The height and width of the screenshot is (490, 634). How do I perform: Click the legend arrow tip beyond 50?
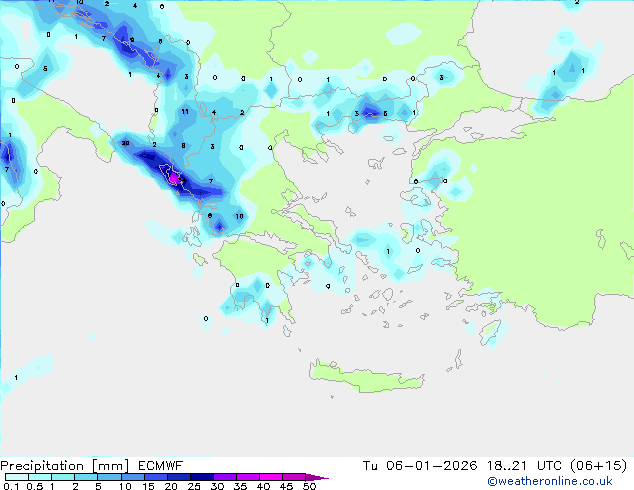pyautogui.click(x=318, y=477)
